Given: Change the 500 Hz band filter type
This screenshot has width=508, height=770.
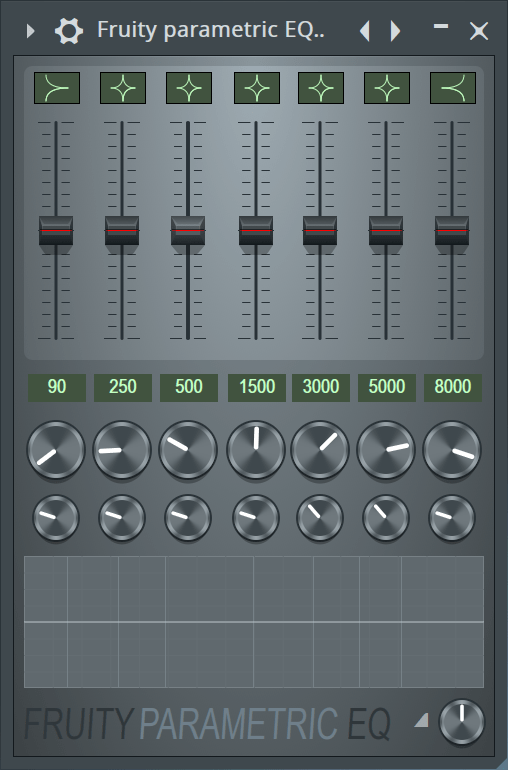Looking at the screenshot, I should pos(189,88).
